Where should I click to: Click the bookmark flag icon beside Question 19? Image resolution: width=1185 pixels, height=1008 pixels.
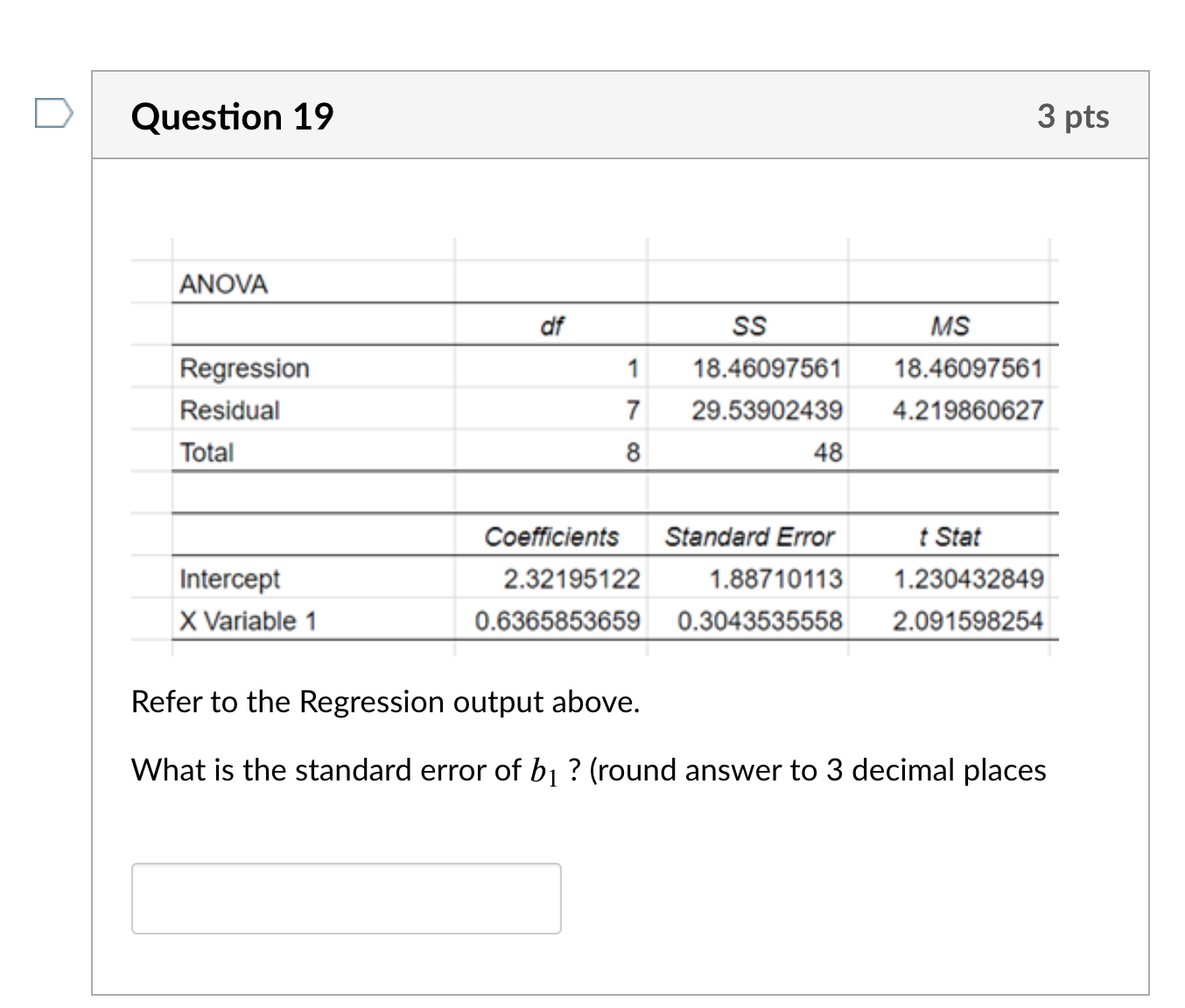tap(53, 114)
